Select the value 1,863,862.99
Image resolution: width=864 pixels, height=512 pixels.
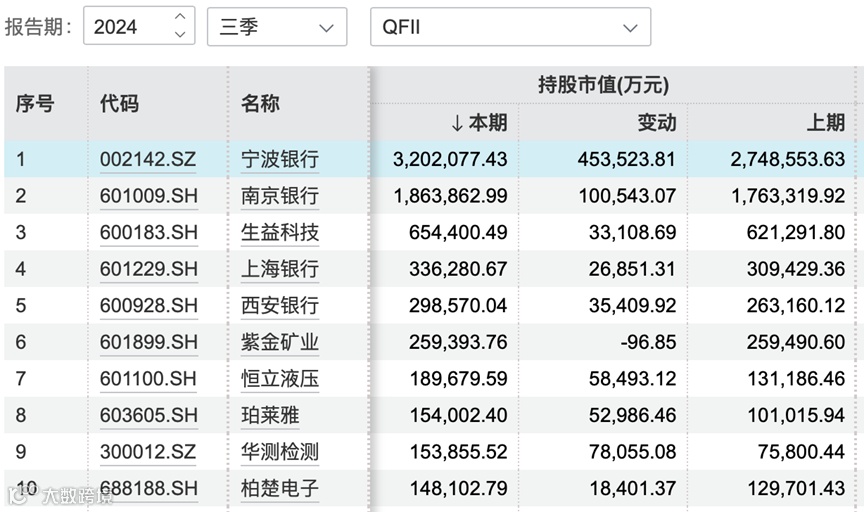[x=450, y=196]
